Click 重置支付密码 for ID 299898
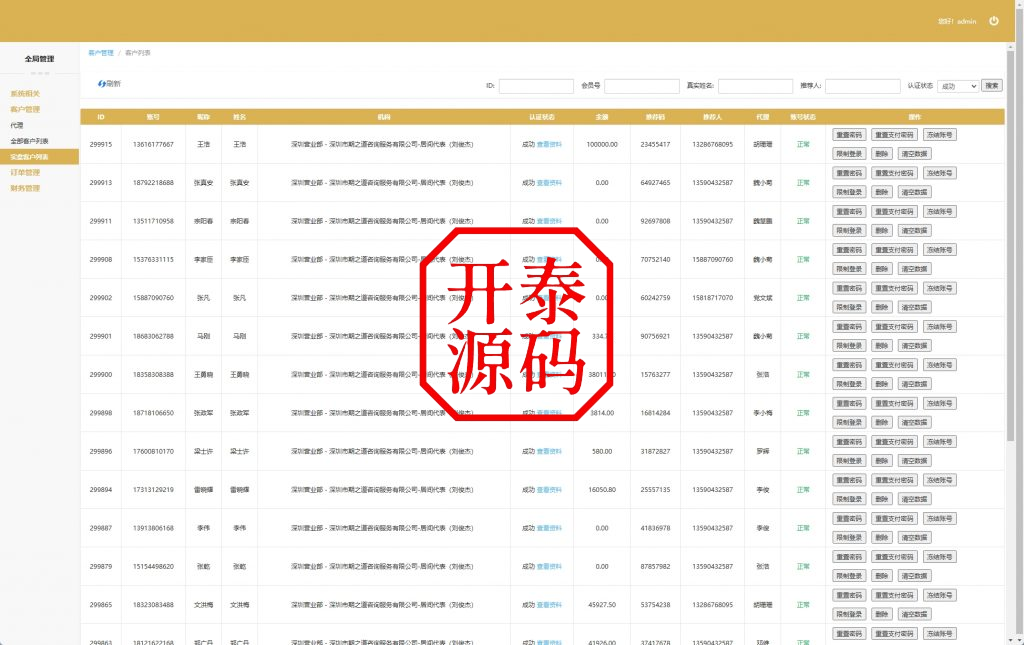Image resolution: width=1024 pixels, height=645 pixels. [894, 403]
